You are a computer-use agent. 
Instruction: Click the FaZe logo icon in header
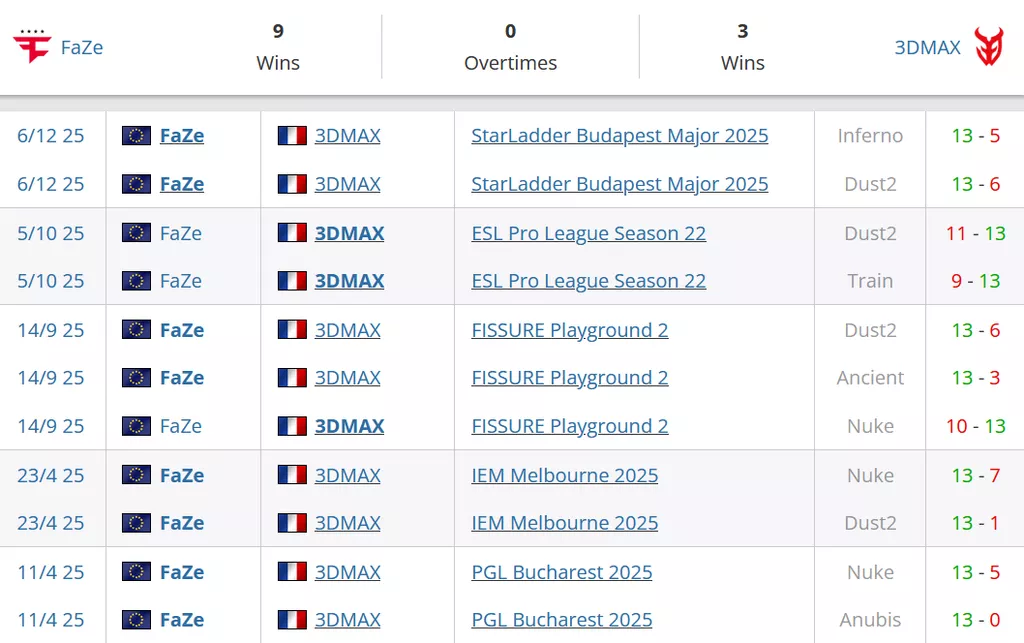click(31, 46)
